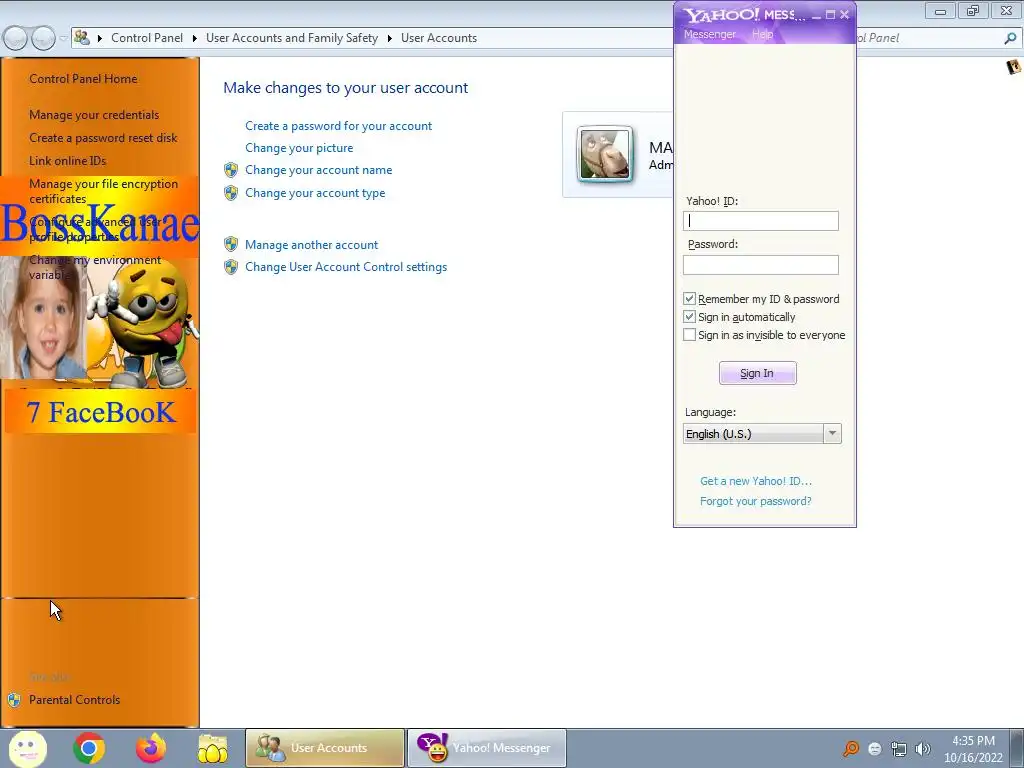This screenshot has width=1024, height=768.
Task: Click User Accounts breadcrumb segment
Action: pos(439,38)
